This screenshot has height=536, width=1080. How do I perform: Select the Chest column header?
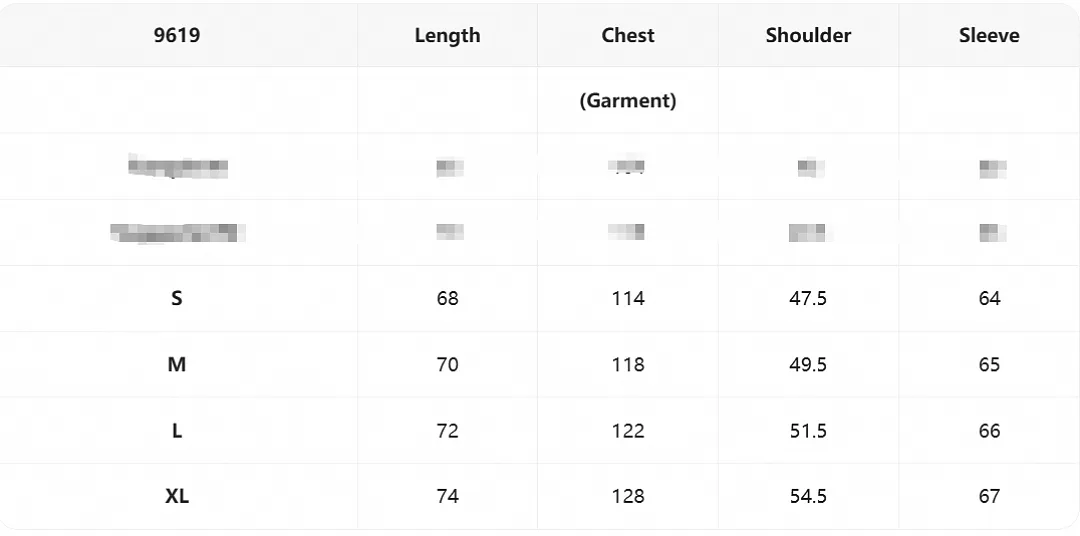[628, 35]
